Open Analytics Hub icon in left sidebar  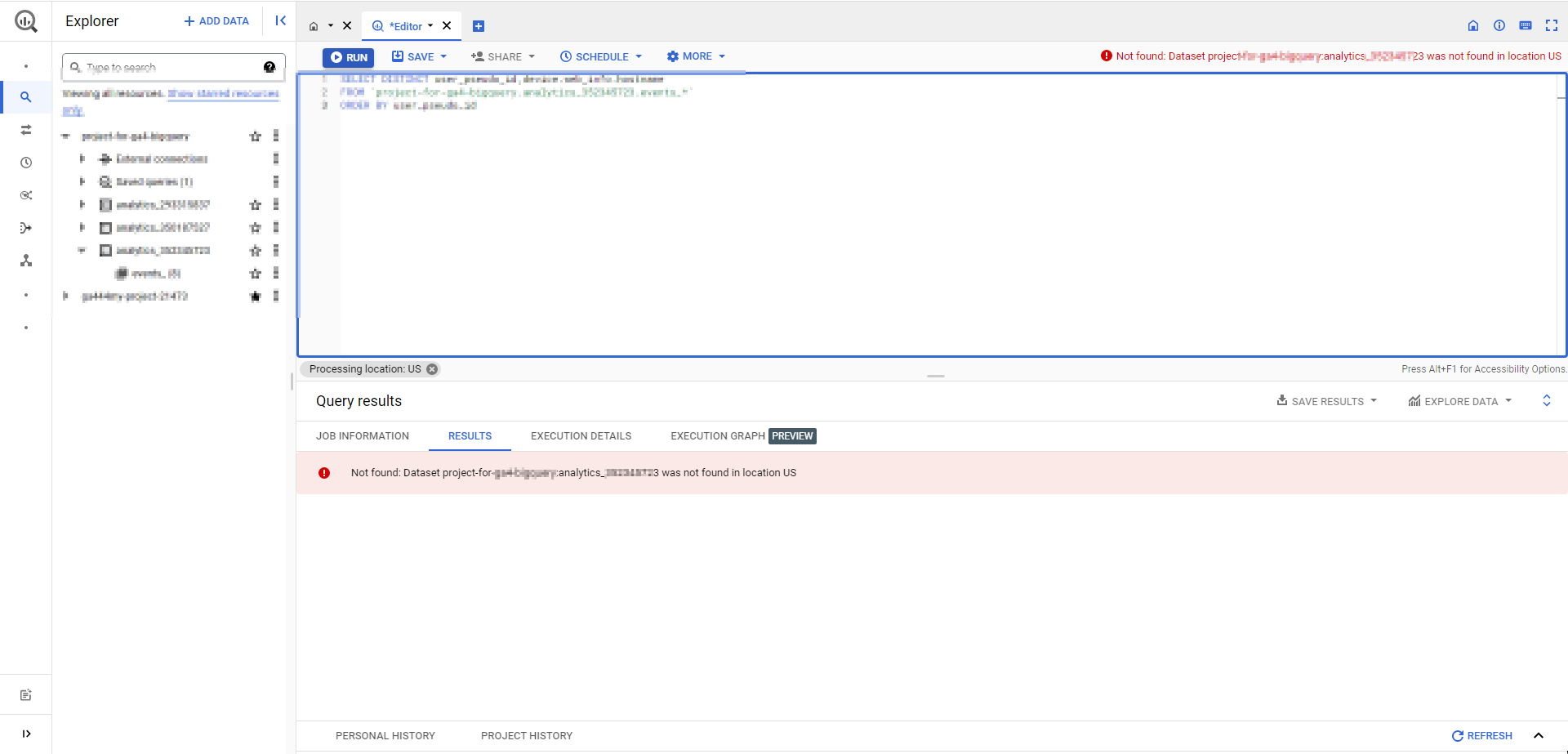click(26, 195)
